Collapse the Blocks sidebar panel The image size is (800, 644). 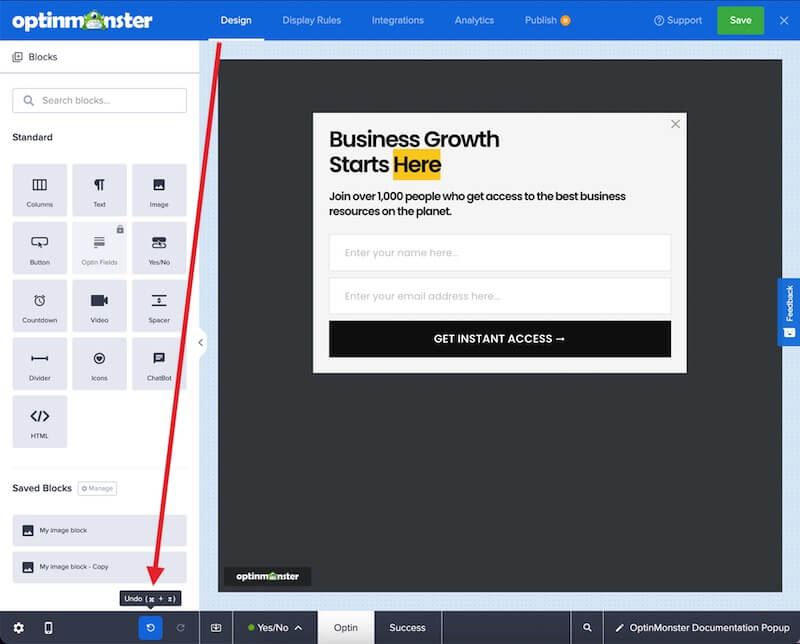[201, 342]
